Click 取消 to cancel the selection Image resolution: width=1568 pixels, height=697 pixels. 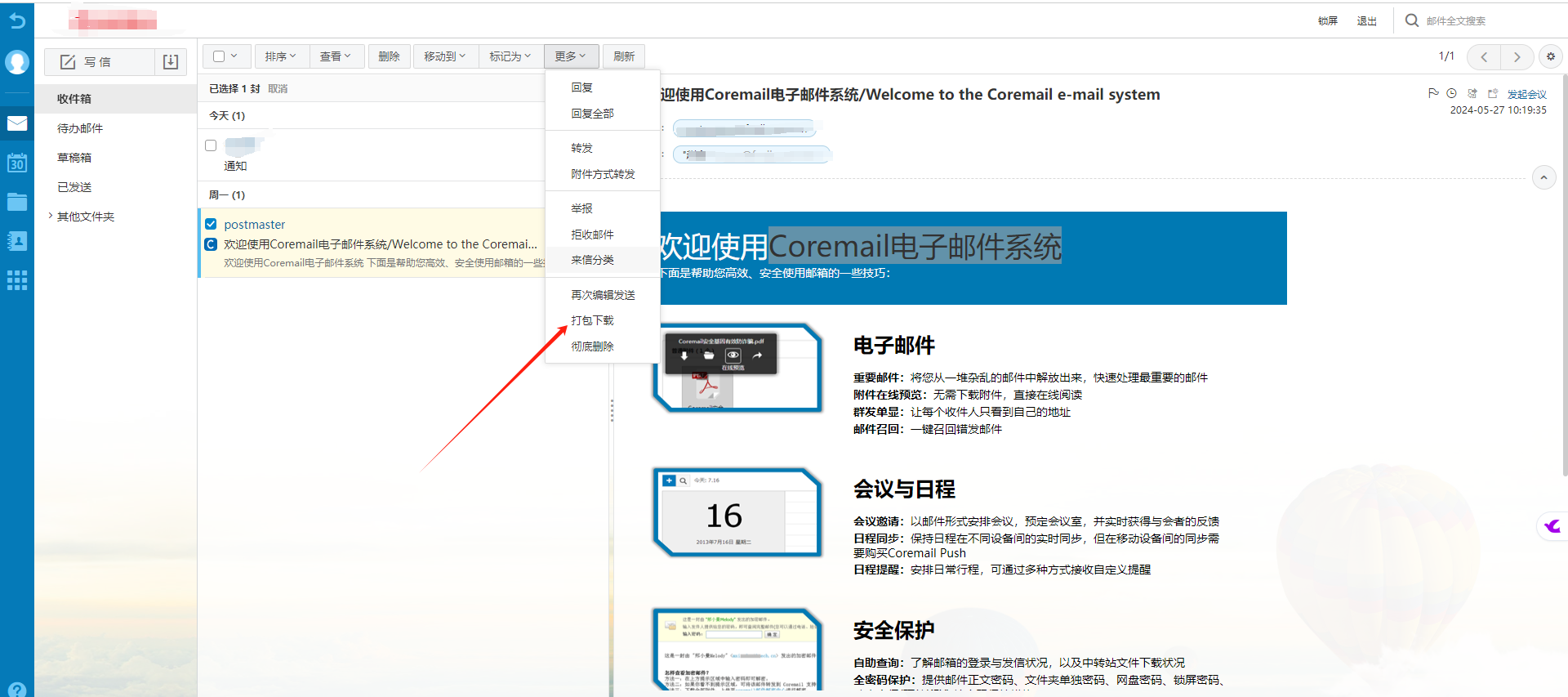(278, 88)
